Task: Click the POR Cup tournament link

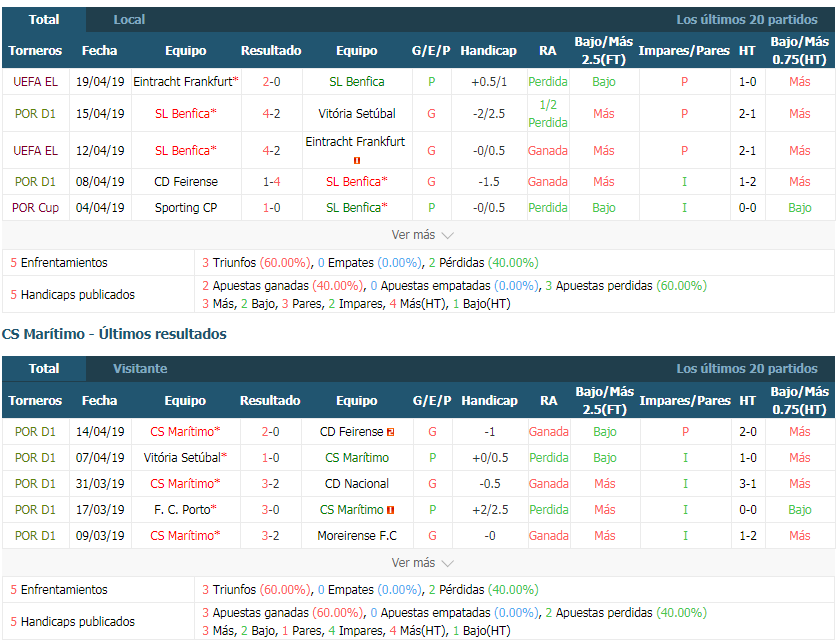Action: [x=35, y=208]
